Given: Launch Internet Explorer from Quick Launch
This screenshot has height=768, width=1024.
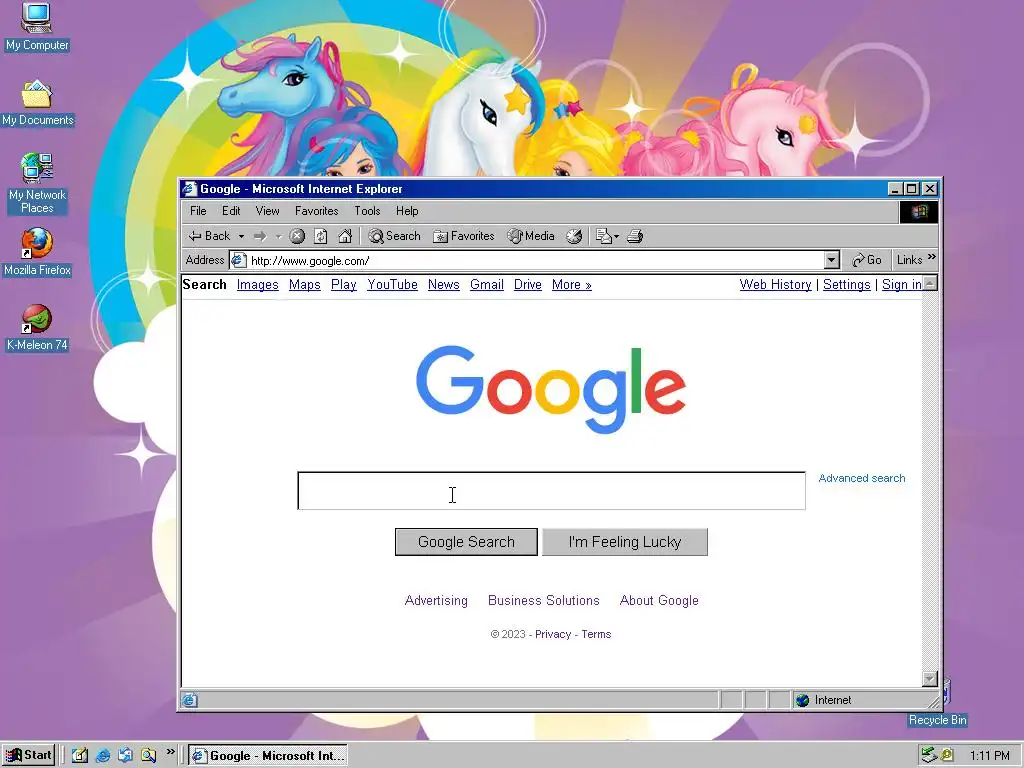Looking at the screenshot, I should (103, 756).
